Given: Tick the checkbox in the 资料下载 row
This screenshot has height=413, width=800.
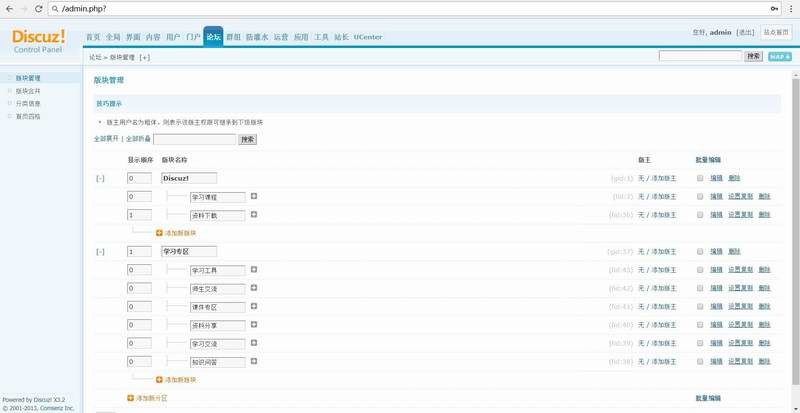Looking at the screenshot, I should (x=700, y=215).
